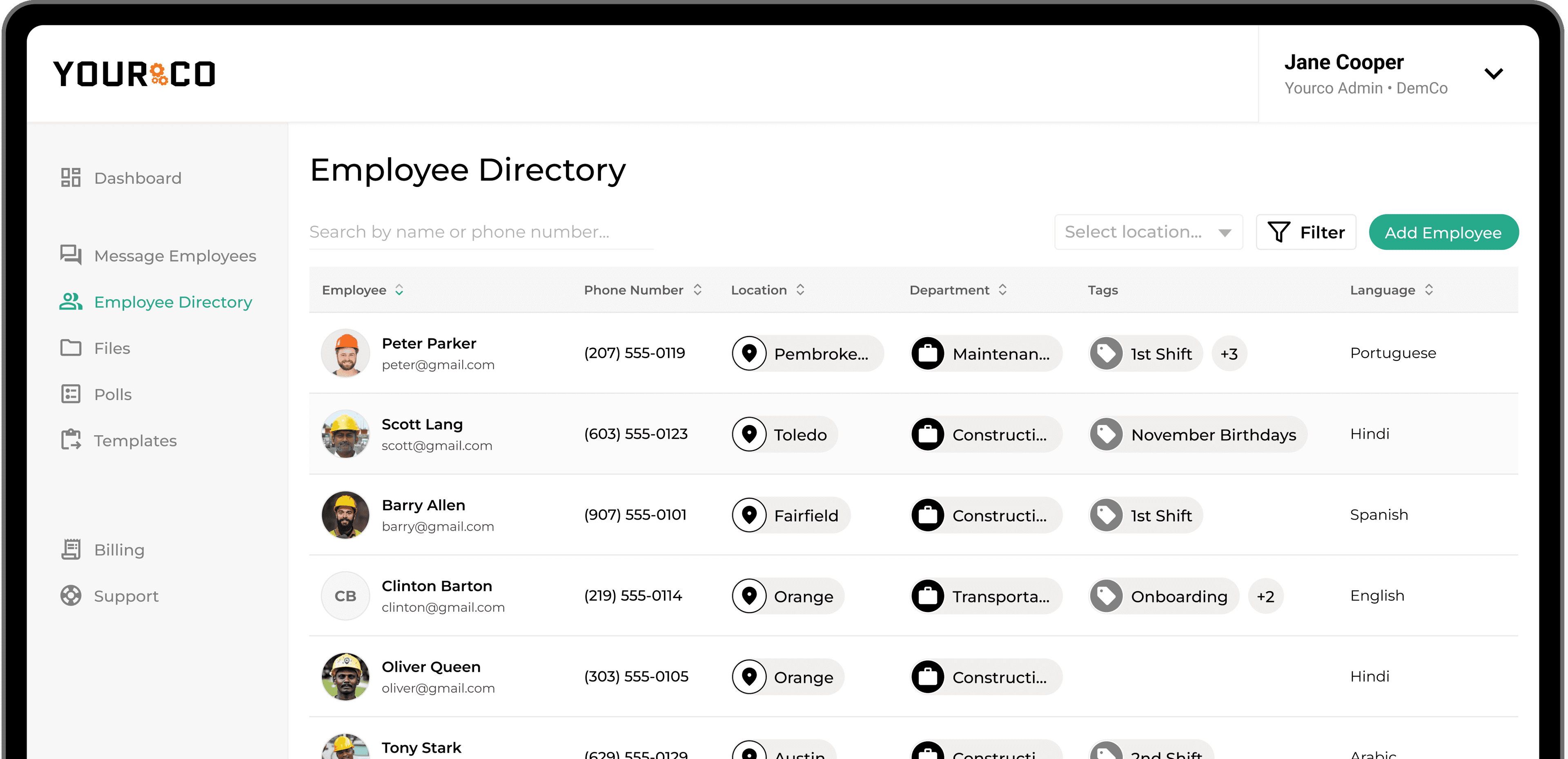Click the Employee Directory people icon
The width and height of the screenshot is (1568, 759).
[71, 301]
